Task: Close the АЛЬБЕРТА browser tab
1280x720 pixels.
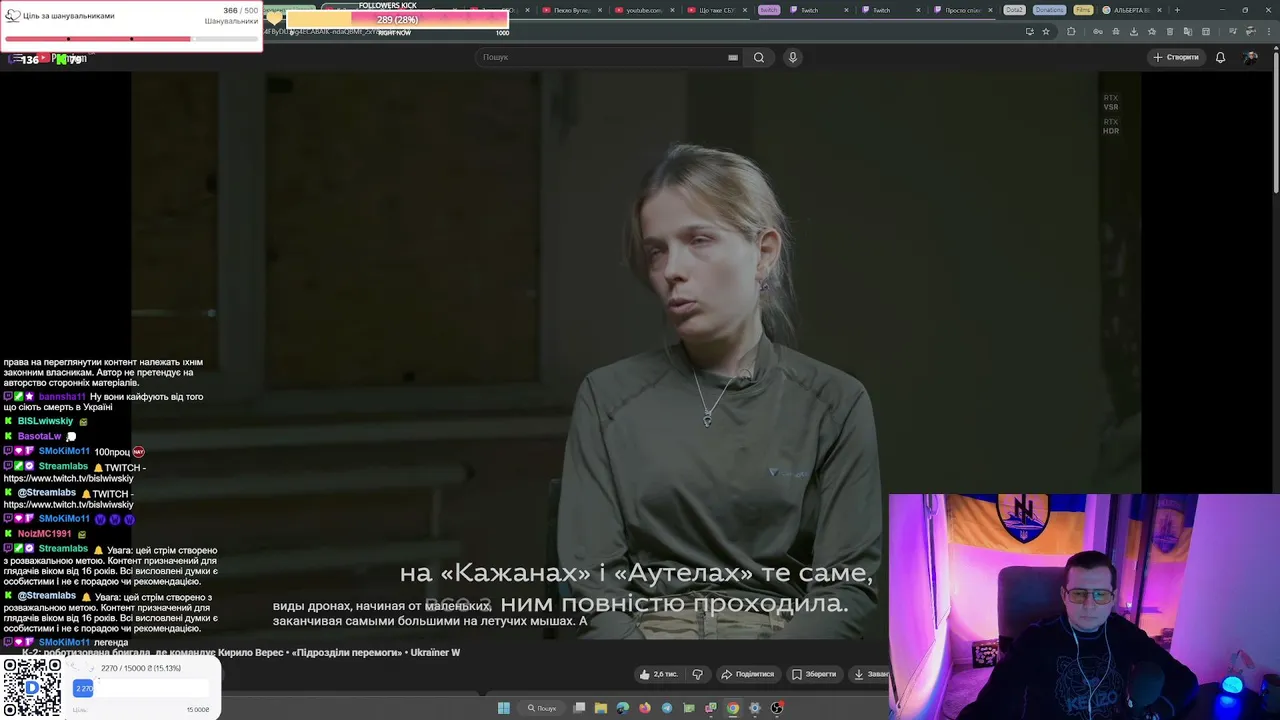Action: (x=1161, y=10)
